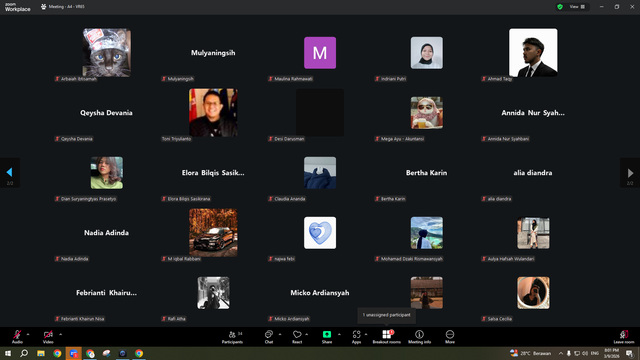Open the More options menu
Screen dimensions: 640x360
click(450, 337)
